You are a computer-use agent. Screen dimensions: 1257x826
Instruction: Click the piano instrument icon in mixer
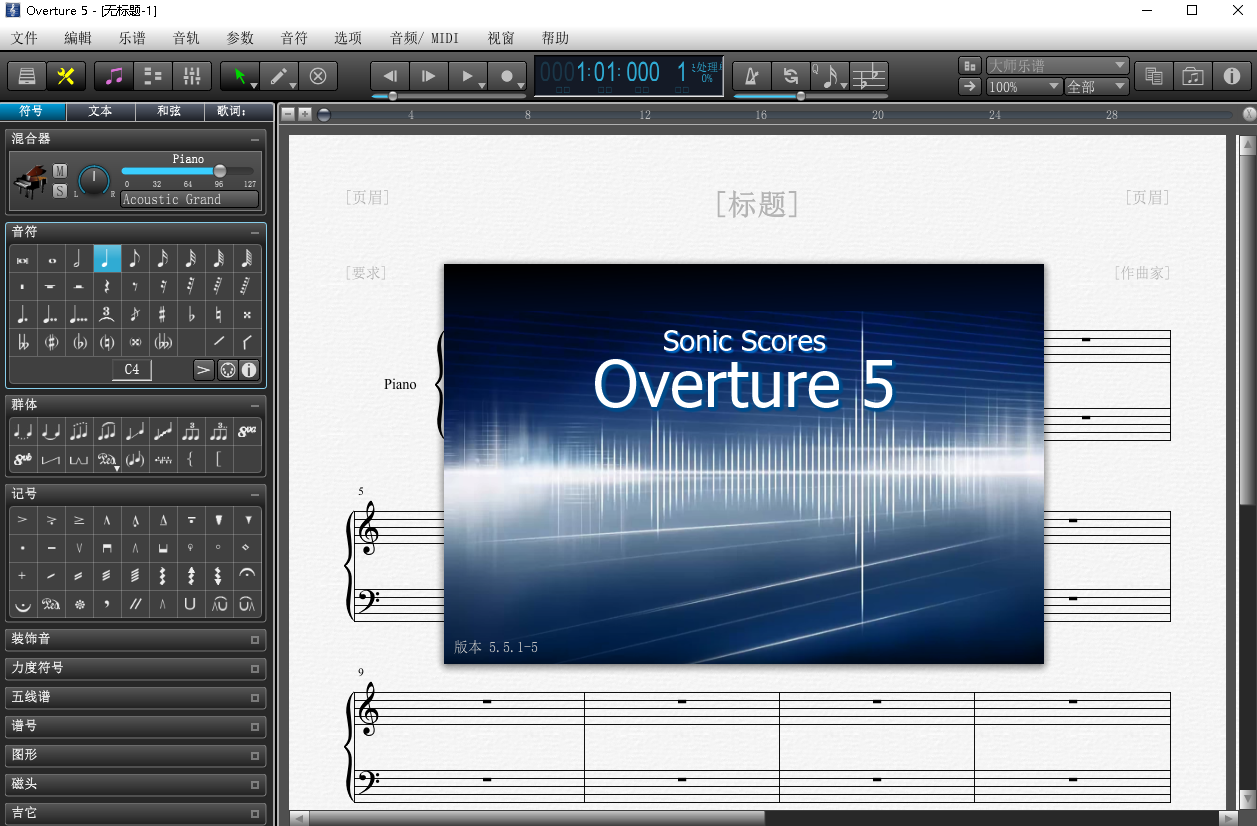[x=29, y=181]
